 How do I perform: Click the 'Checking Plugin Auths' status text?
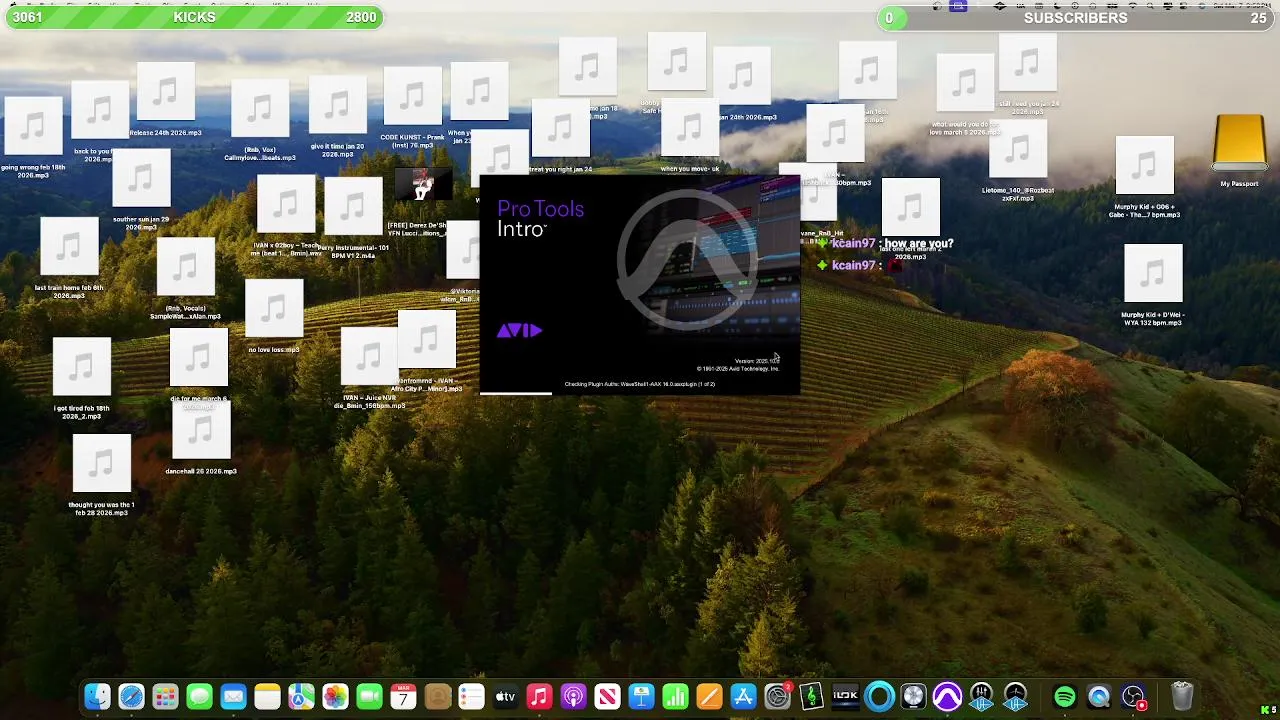click(639, 384)
